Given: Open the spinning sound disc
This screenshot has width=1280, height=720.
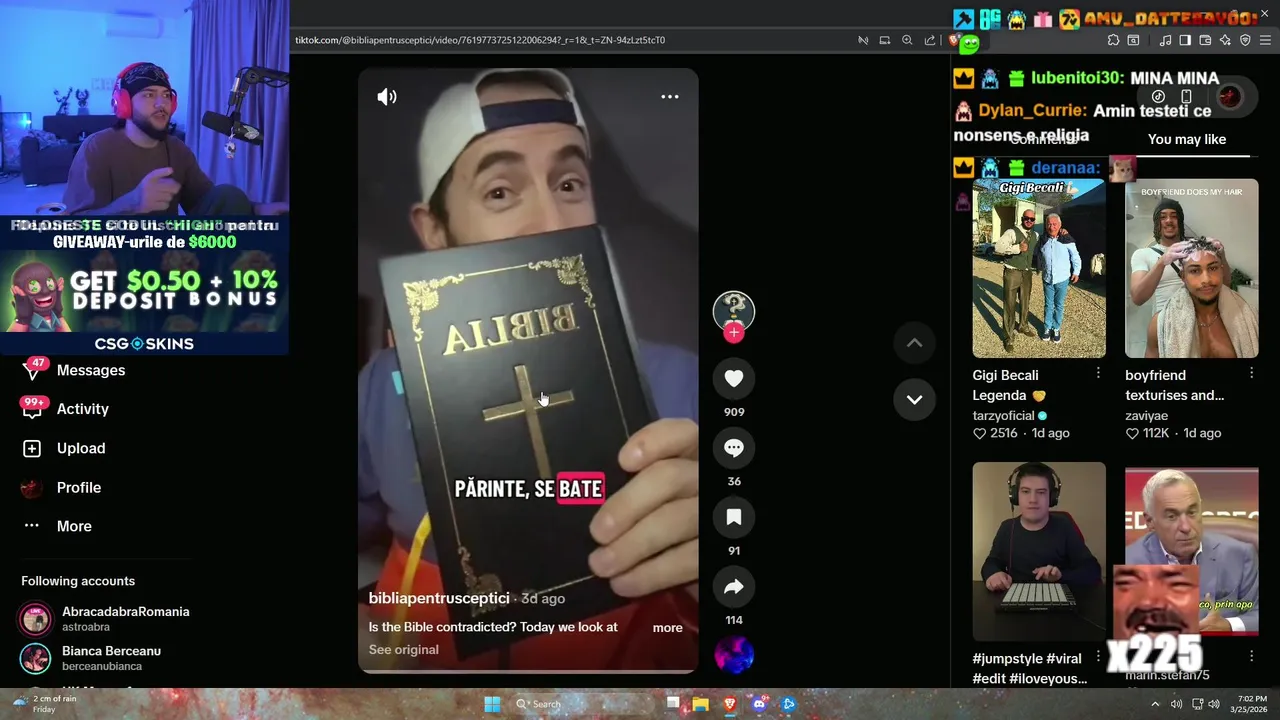Looking at the screenshot, I should tap(734, 655).
